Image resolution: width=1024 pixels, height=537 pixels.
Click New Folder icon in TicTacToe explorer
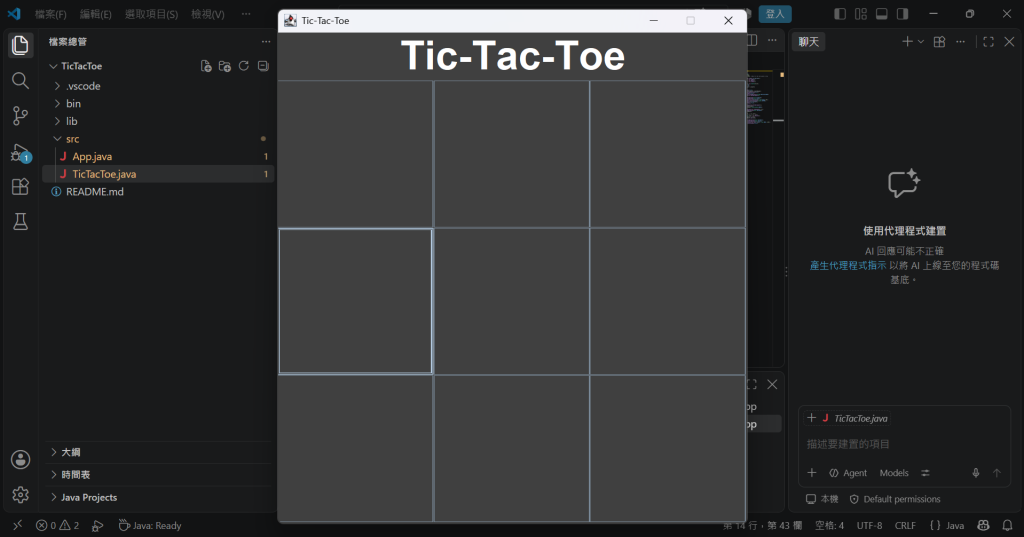pos(225,66)
